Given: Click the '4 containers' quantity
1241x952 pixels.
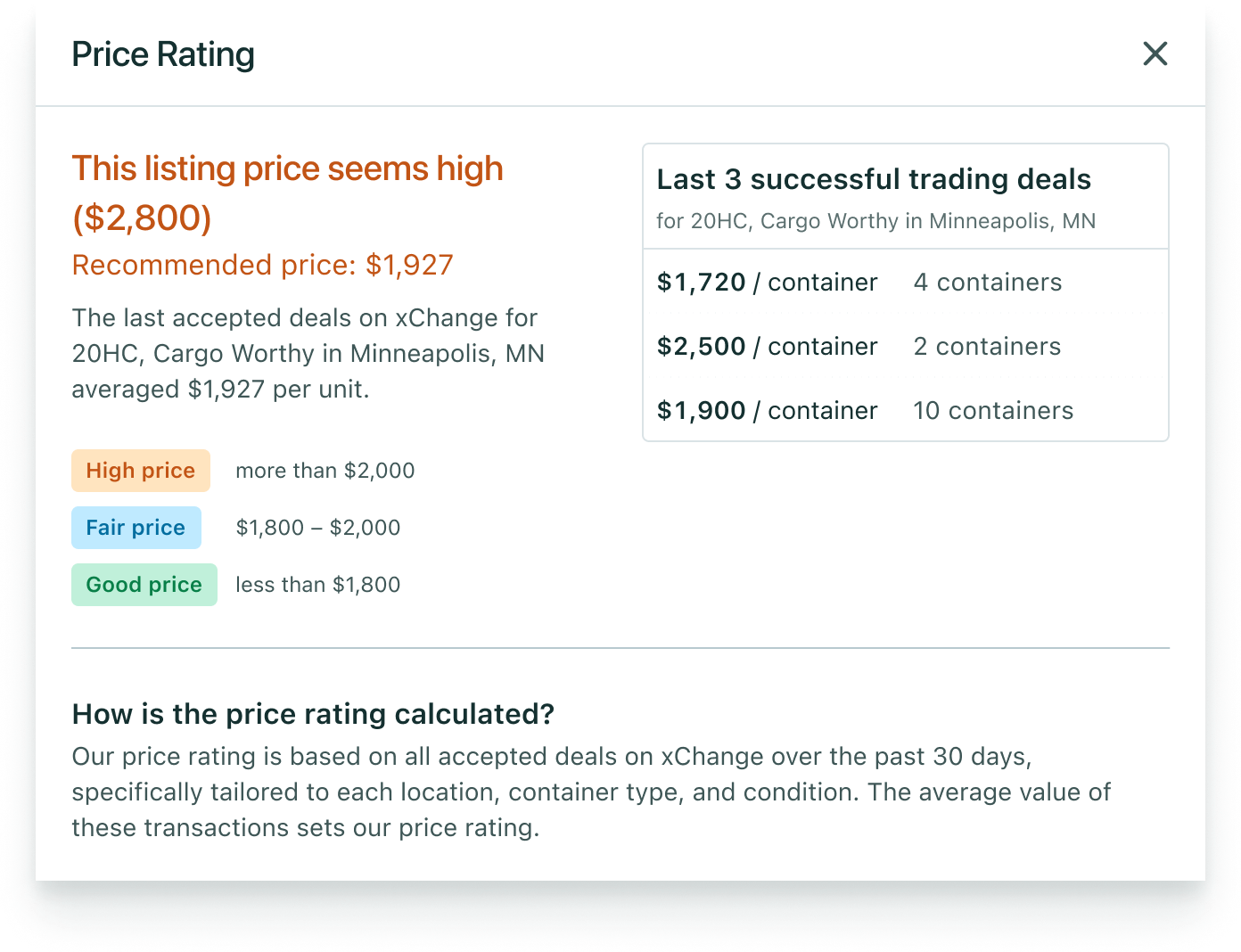Looking at the screenshot, I should coord(988,283).
